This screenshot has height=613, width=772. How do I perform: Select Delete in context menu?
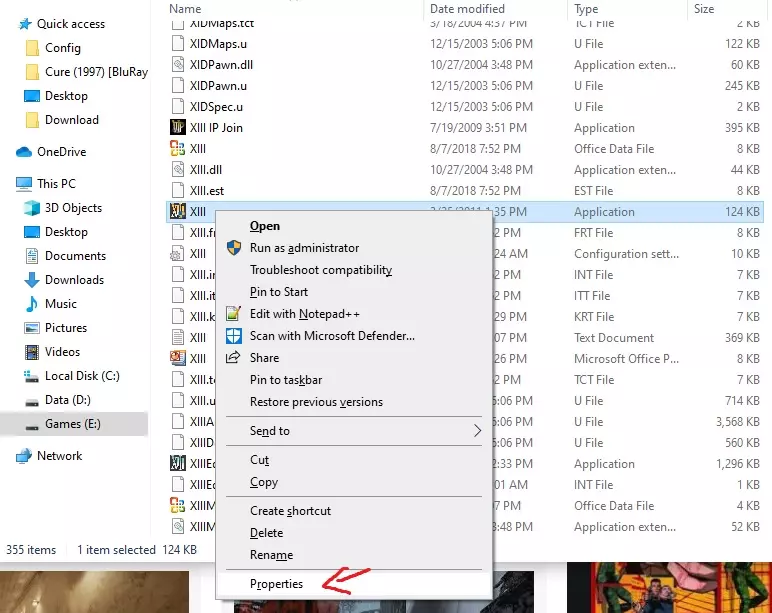[266, 533]
